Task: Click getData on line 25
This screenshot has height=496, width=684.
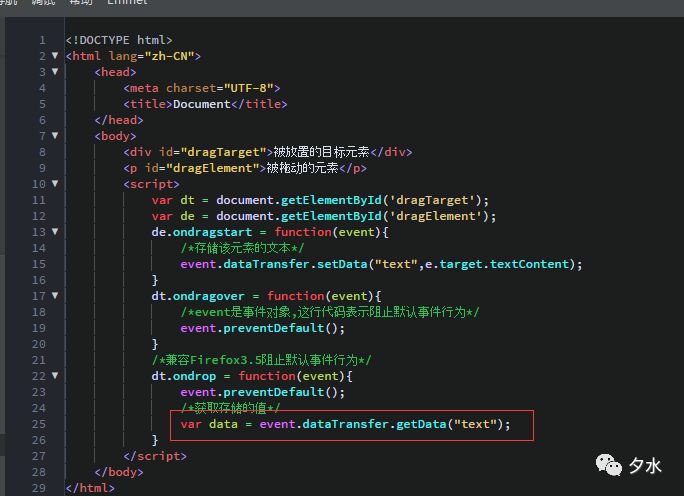Action: click(421, 424)
